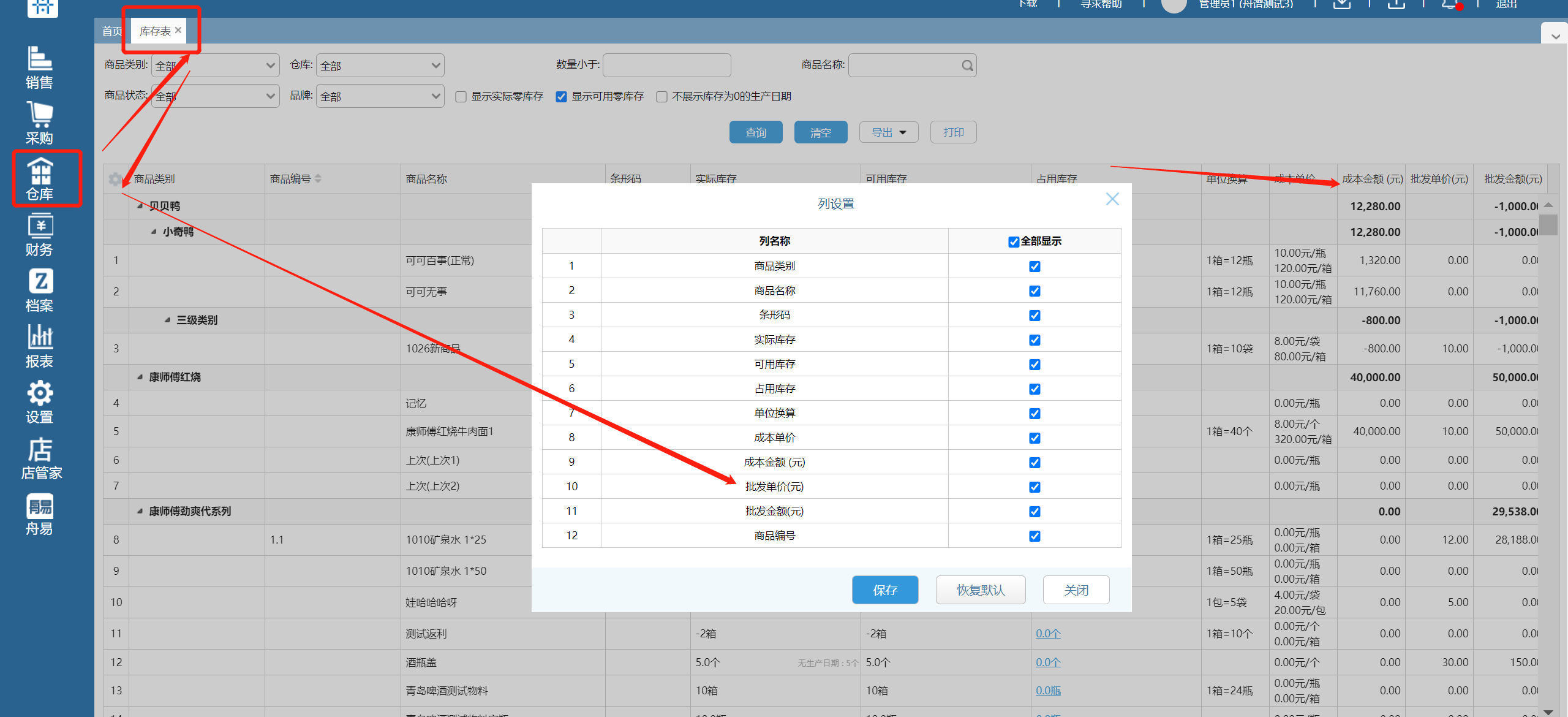Open the 商品状态 dropdown
The image size is (1568, 717).
point(215,96)
